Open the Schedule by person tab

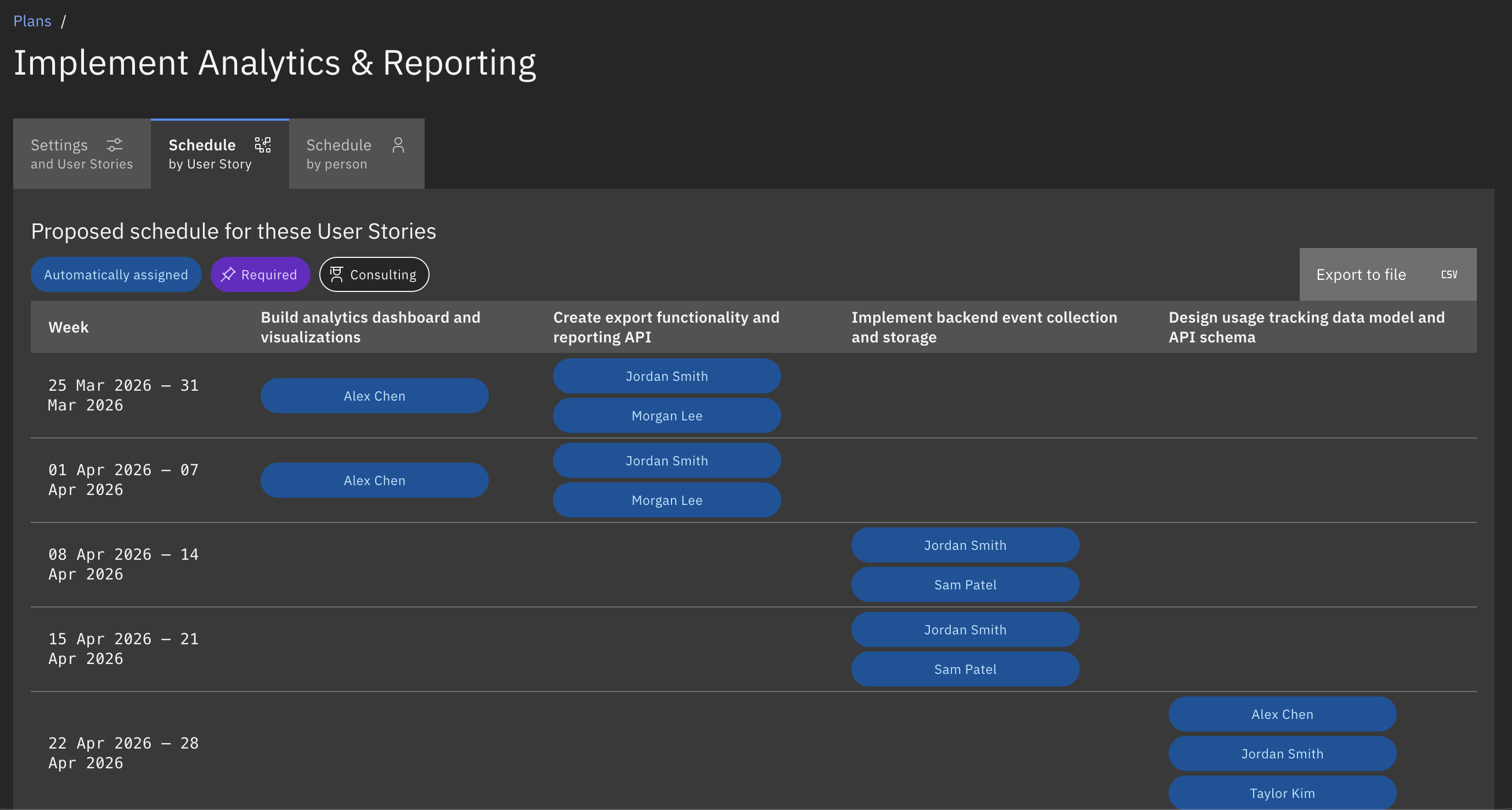click(356, 154)
